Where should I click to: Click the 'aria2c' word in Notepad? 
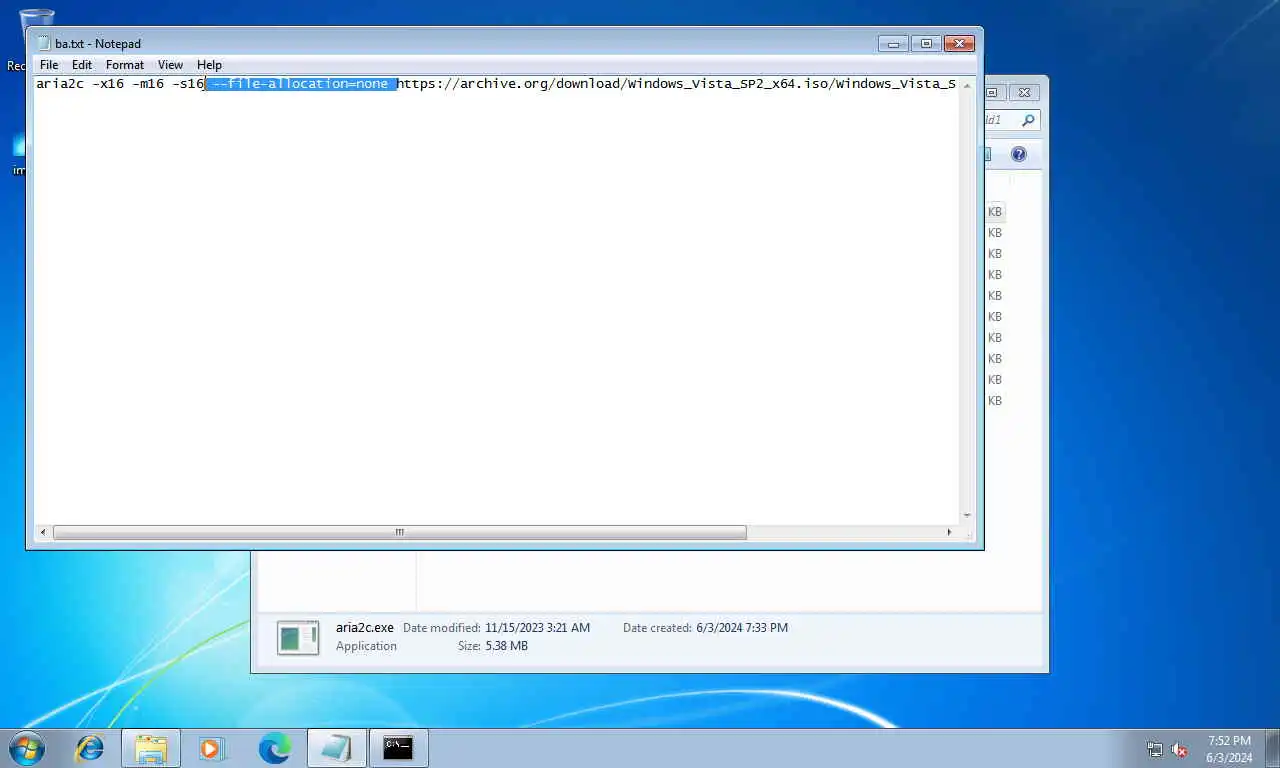tap(60, 84)
